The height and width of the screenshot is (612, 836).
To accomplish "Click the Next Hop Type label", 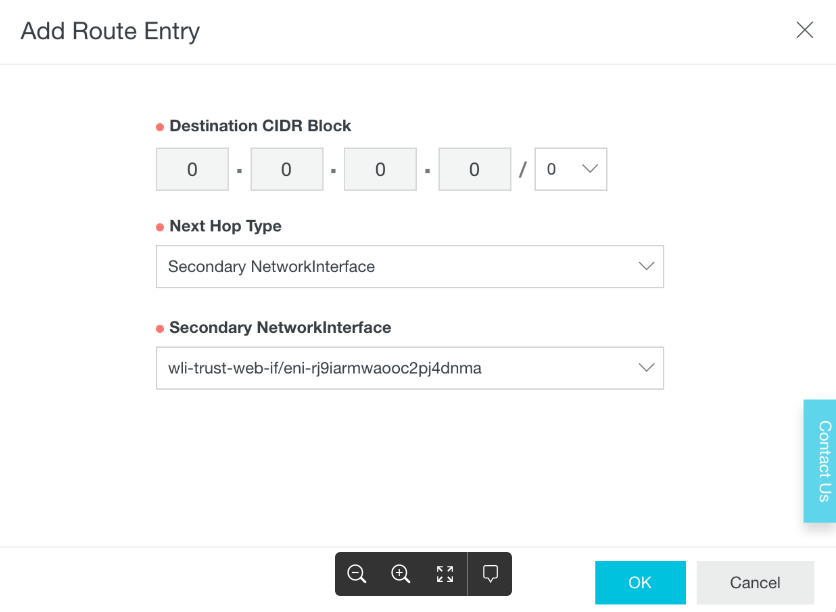I will tap(225, 226).
